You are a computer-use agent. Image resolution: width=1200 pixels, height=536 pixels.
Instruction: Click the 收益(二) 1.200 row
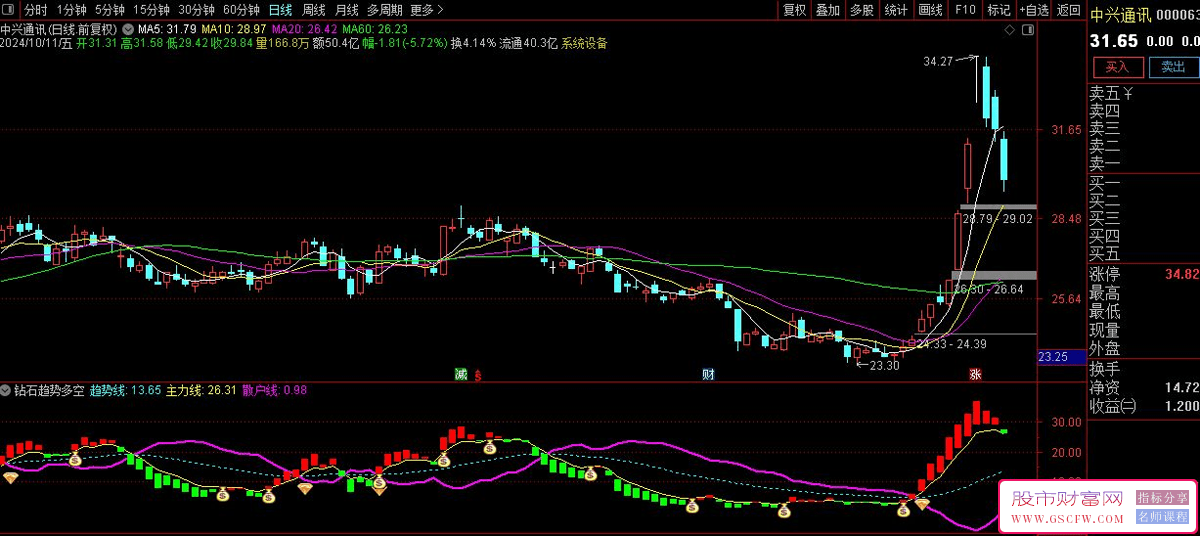(x=1144, y=406)
